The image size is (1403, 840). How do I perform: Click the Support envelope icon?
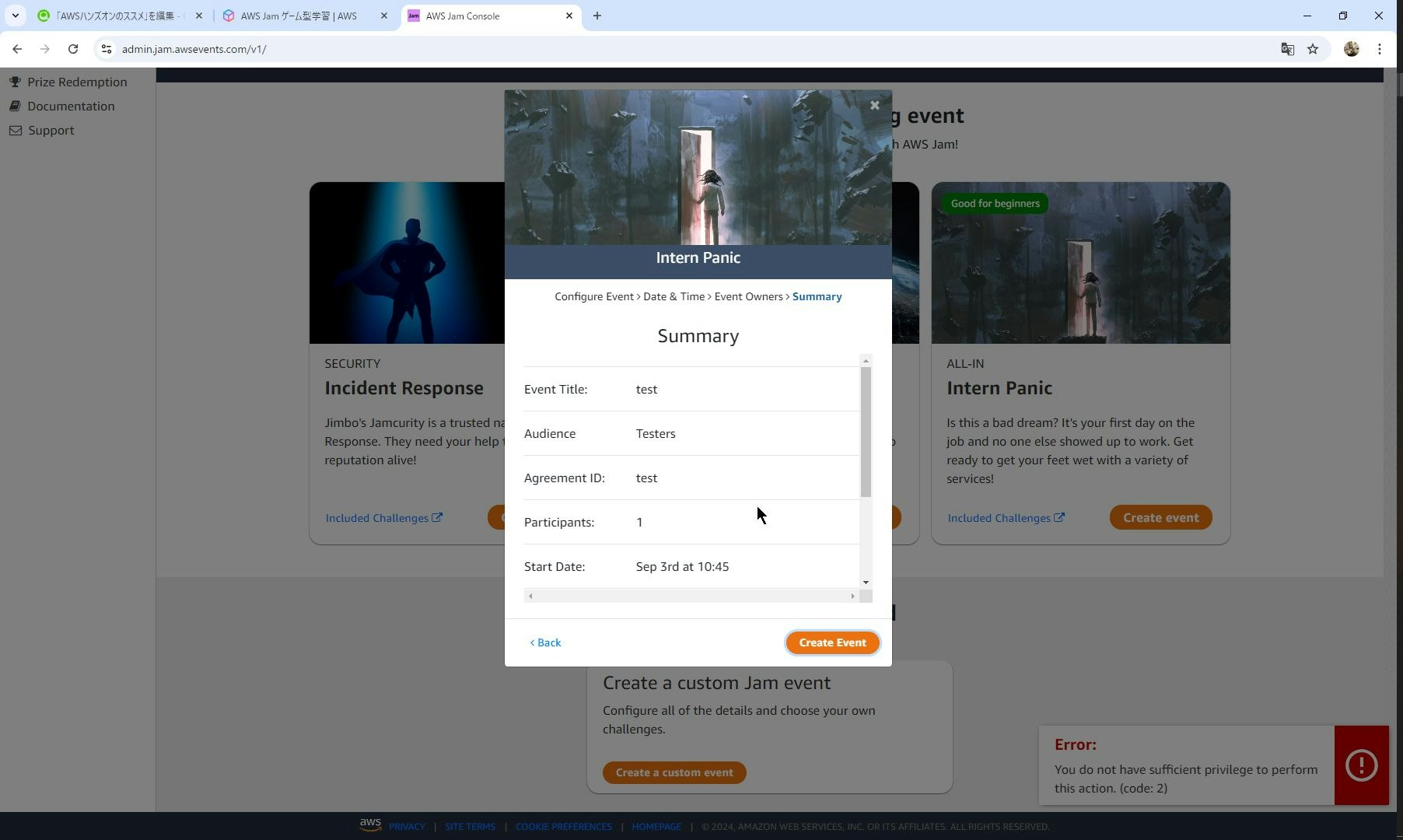[x=16, y=130]
